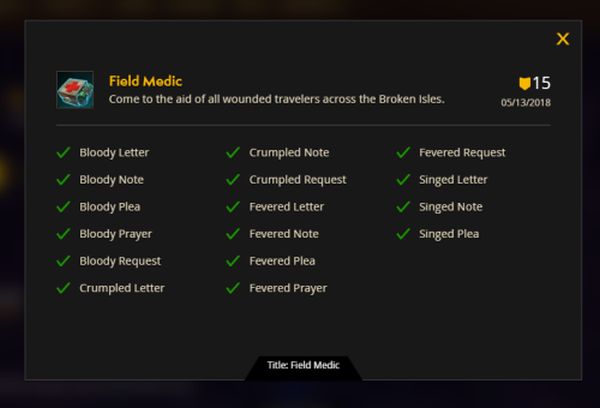Click the Field Medic medkit icon
The width and height of the screenshot is (600, 408).
click(x=75, y=90)
